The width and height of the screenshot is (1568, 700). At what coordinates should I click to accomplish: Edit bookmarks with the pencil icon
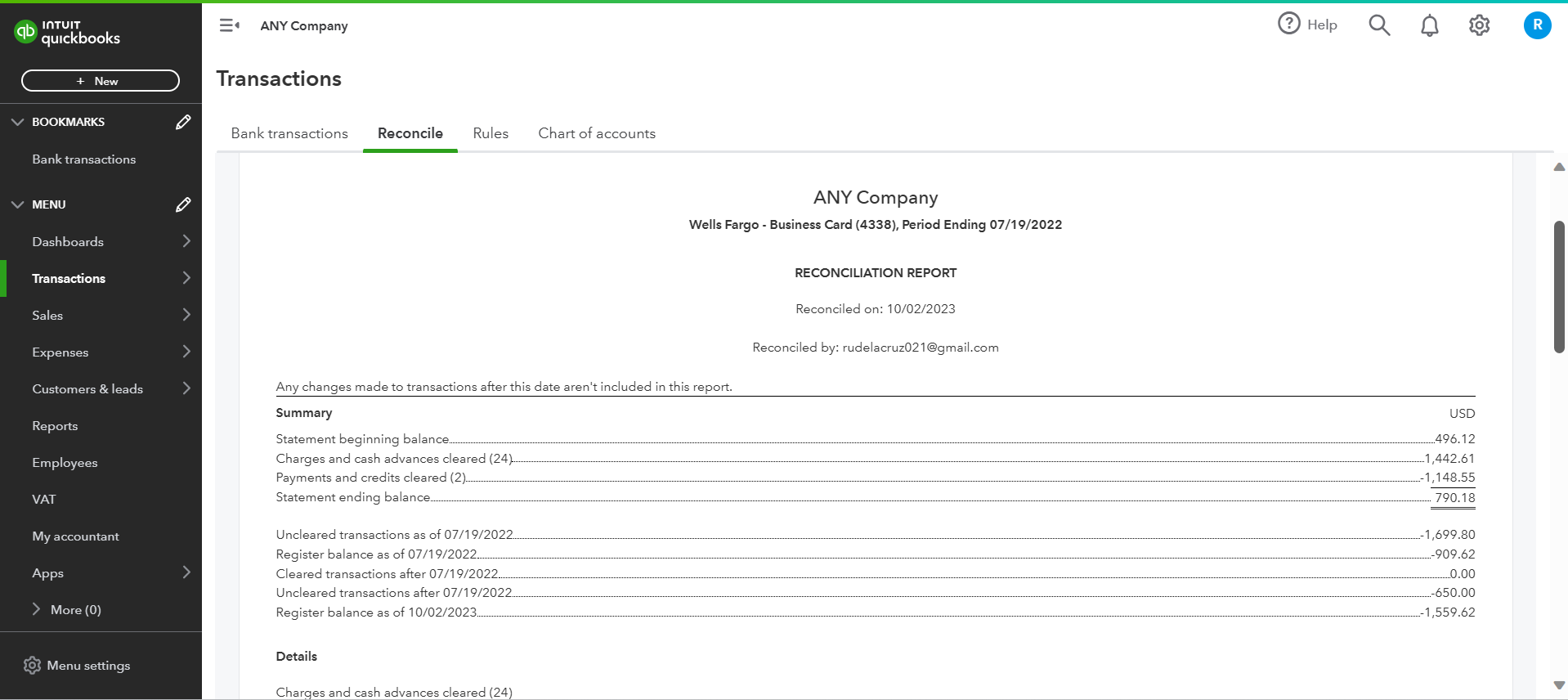pos(183,122)
